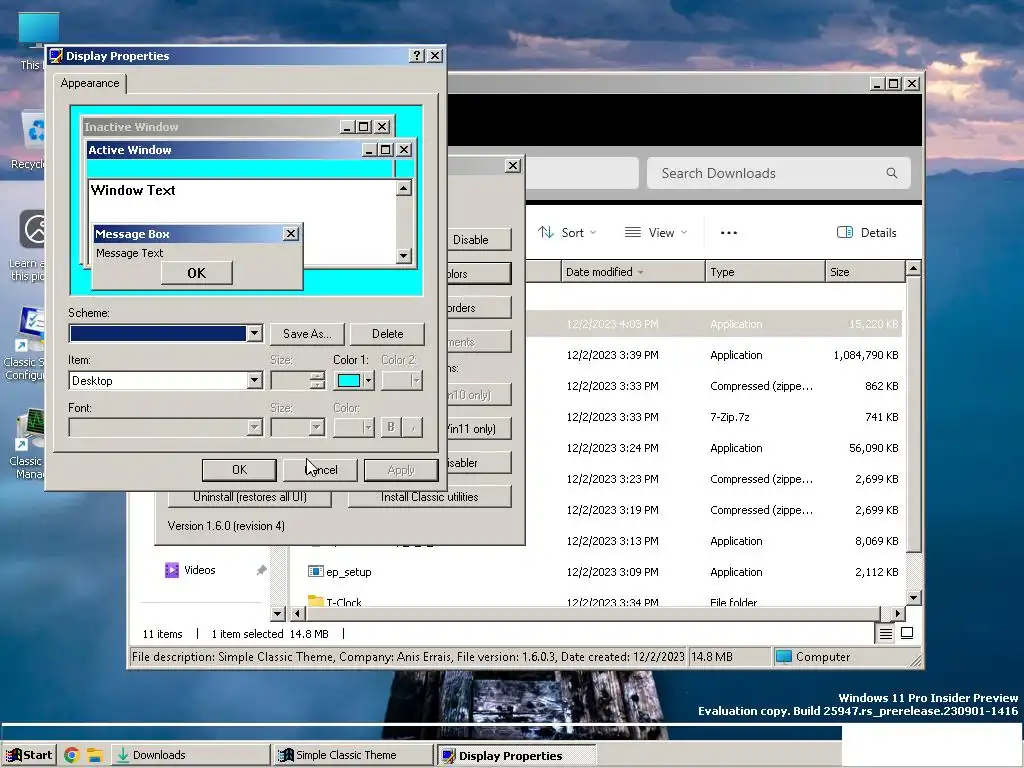This screenshot has width=1024, height=768.
Task: Sort by the Type column header
Action: [x=765, y=272]
